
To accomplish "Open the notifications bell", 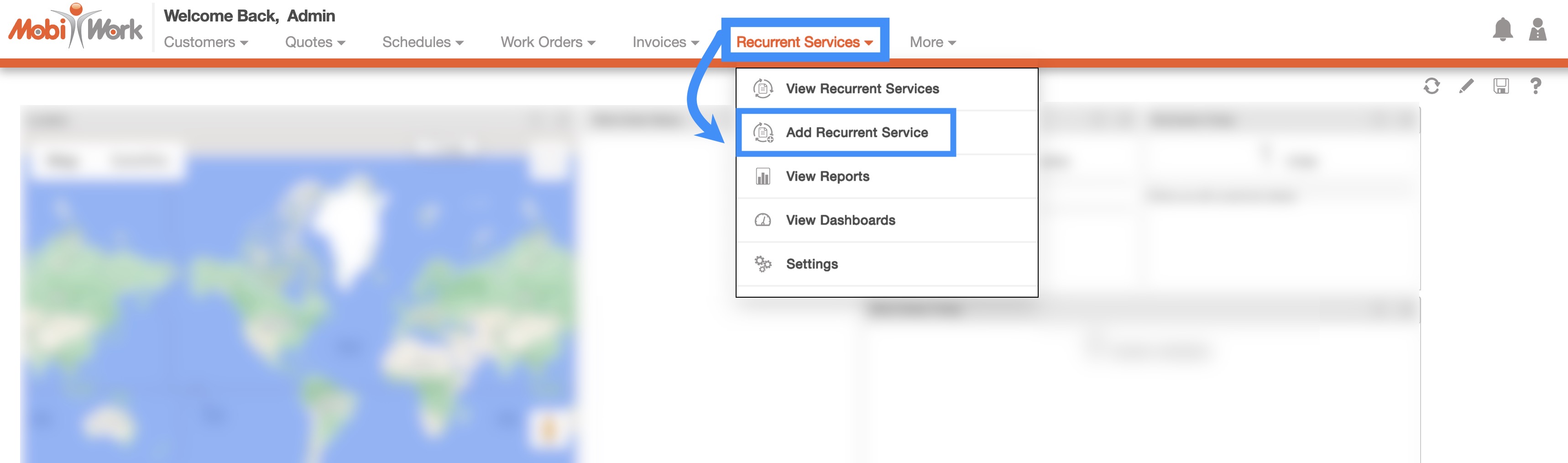I will [x=1502, y=29].
